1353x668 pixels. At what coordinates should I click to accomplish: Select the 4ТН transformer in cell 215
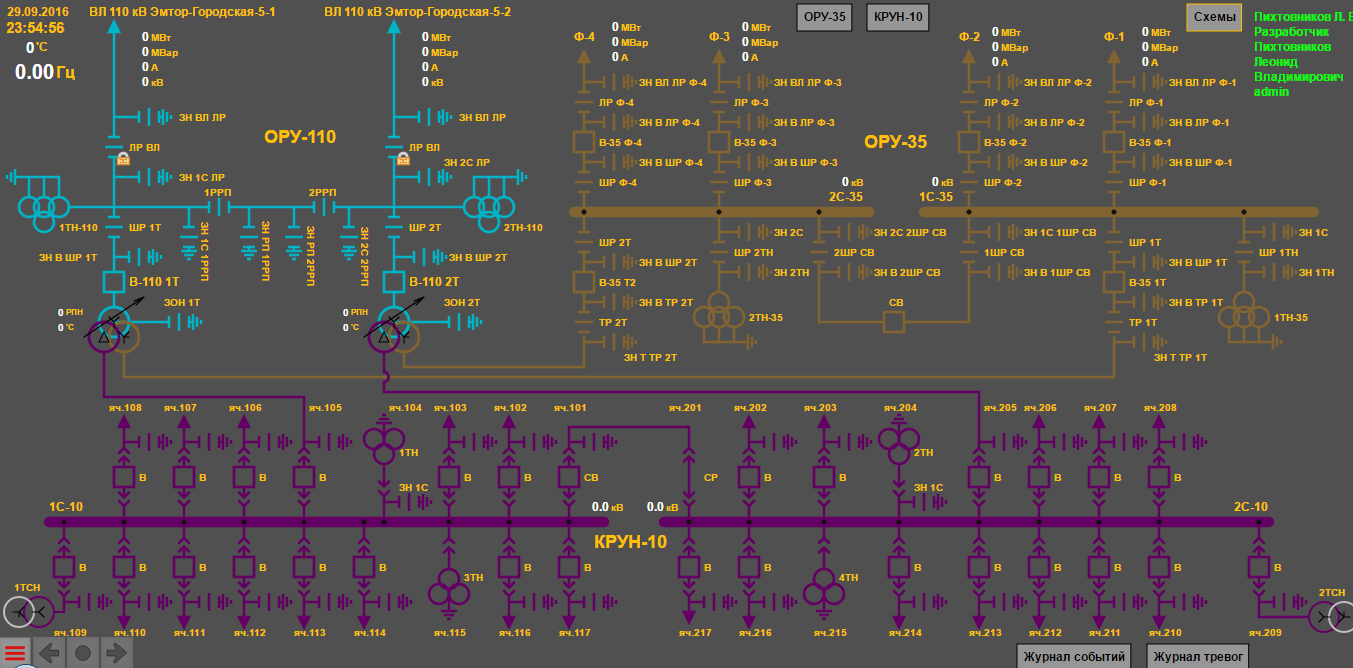point(823,589)
